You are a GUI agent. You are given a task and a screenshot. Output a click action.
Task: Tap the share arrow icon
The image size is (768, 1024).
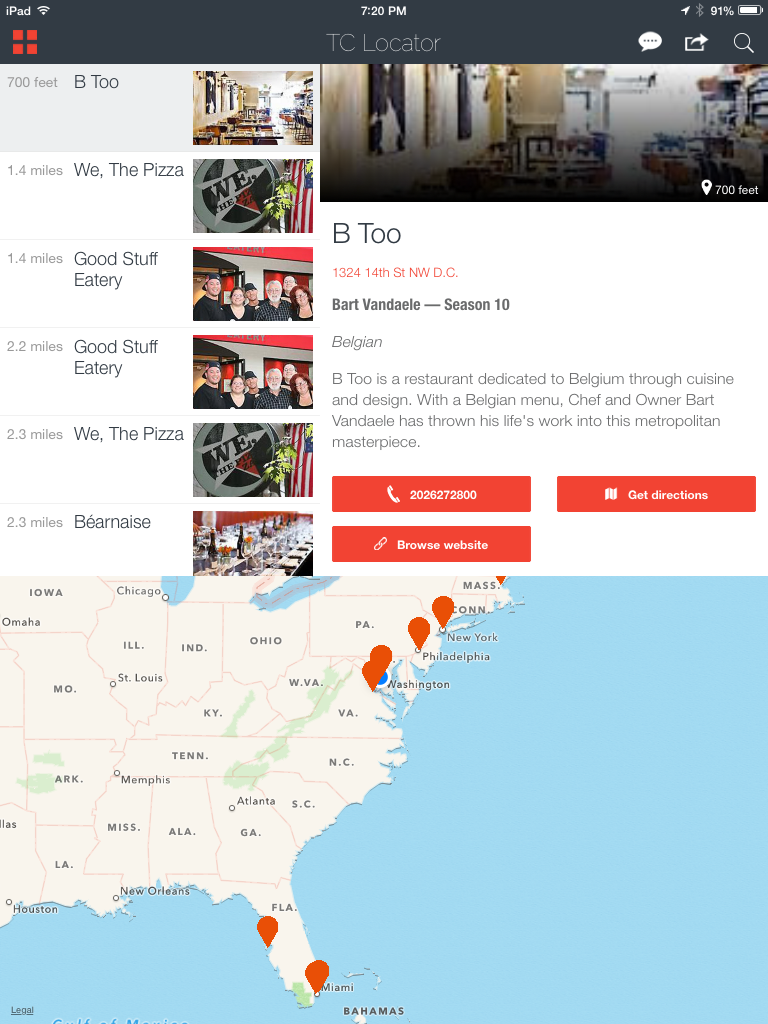pyautogui.click(x=696, y=42)
